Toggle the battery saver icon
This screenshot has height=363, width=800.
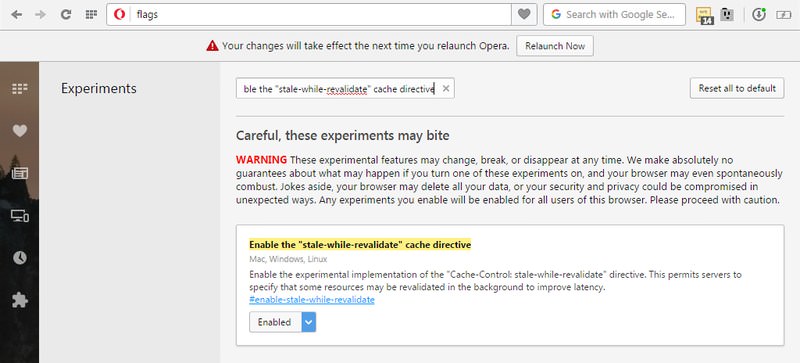(x=783, y=15)
